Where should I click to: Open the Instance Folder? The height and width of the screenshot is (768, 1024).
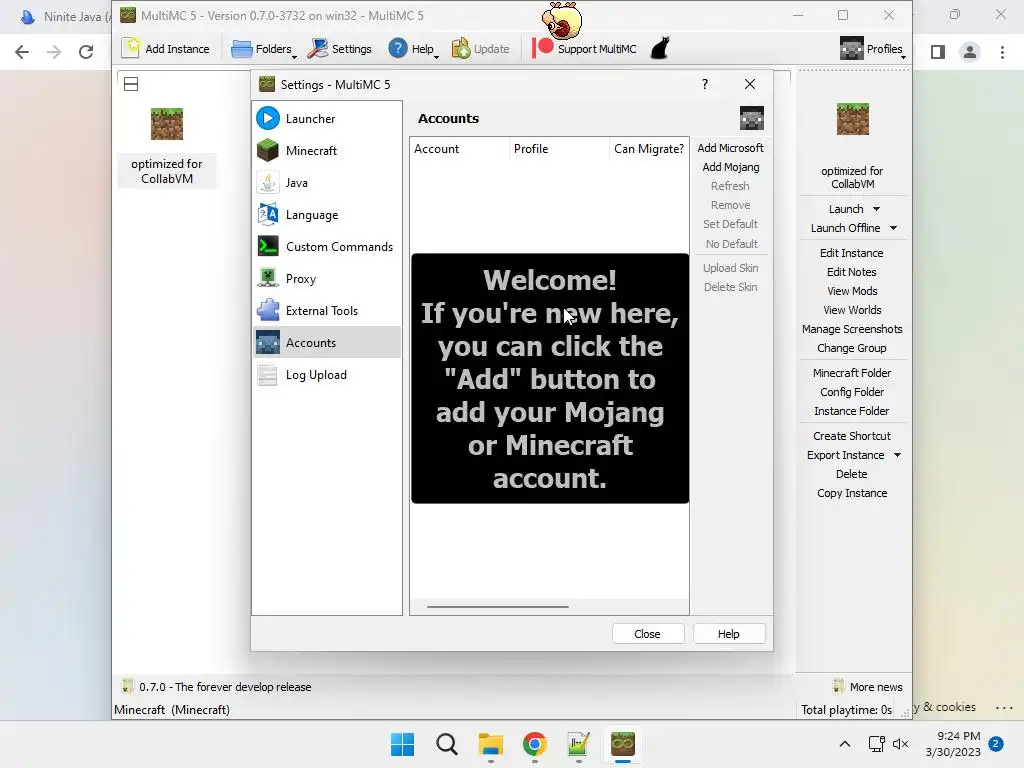point(852,411)
